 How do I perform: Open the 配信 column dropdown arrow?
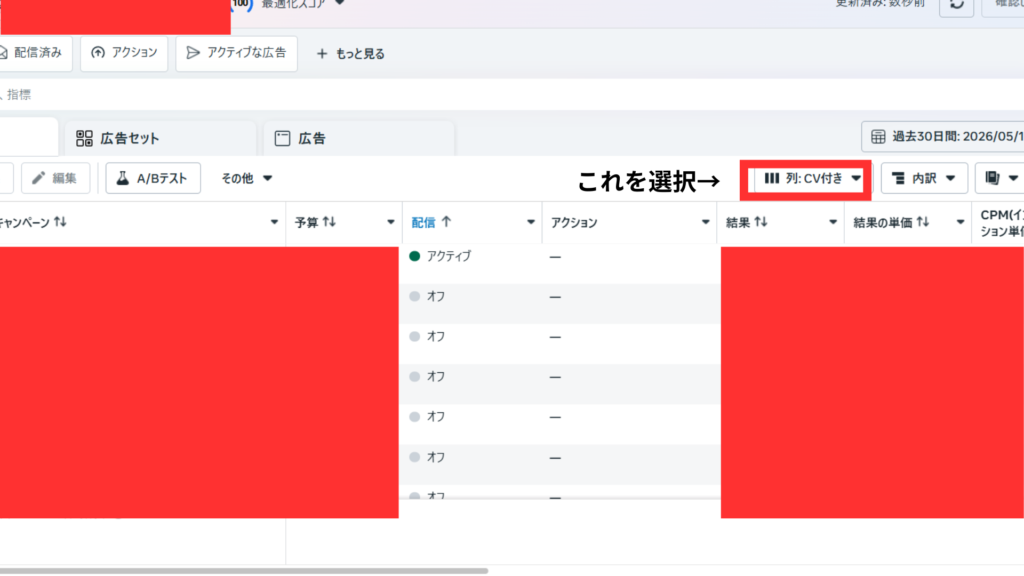[x=531, y=223]
